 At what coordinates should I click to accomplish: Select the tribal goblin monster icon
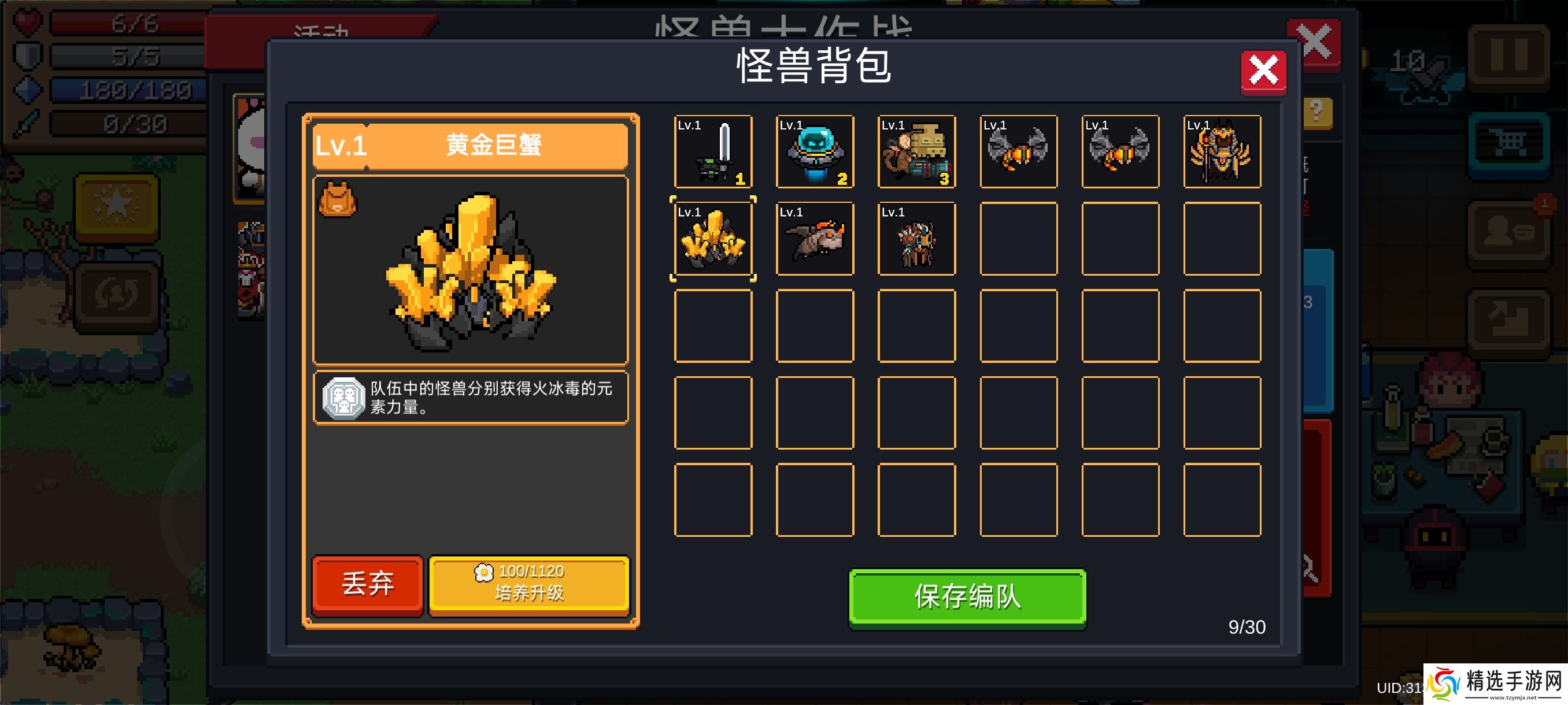tap(916, 239)
